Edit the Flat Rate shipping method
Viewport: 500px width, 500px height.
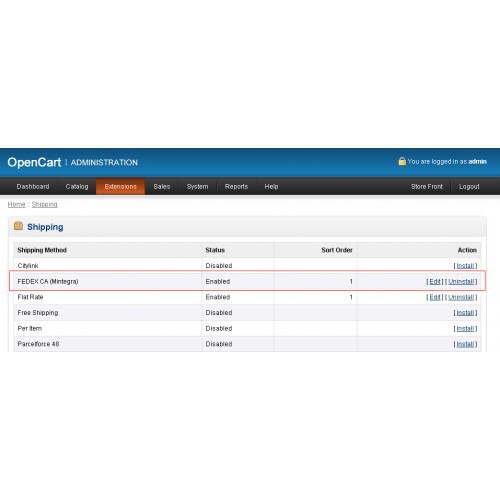(x=435, y=297)
